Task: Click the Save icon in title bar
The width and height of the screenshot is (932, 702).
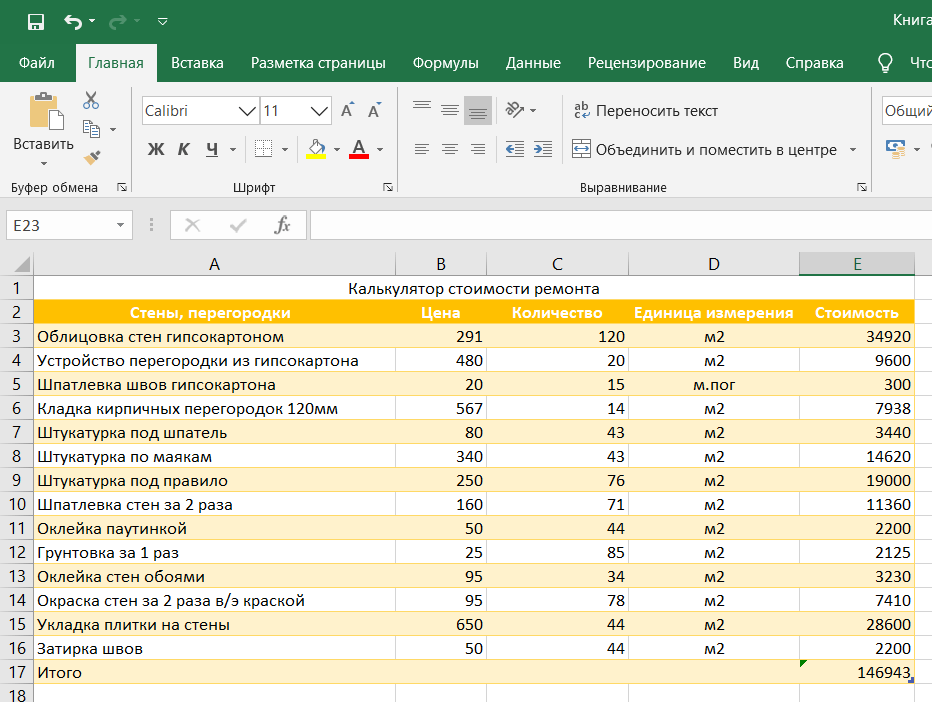Action: click(35, 21)
